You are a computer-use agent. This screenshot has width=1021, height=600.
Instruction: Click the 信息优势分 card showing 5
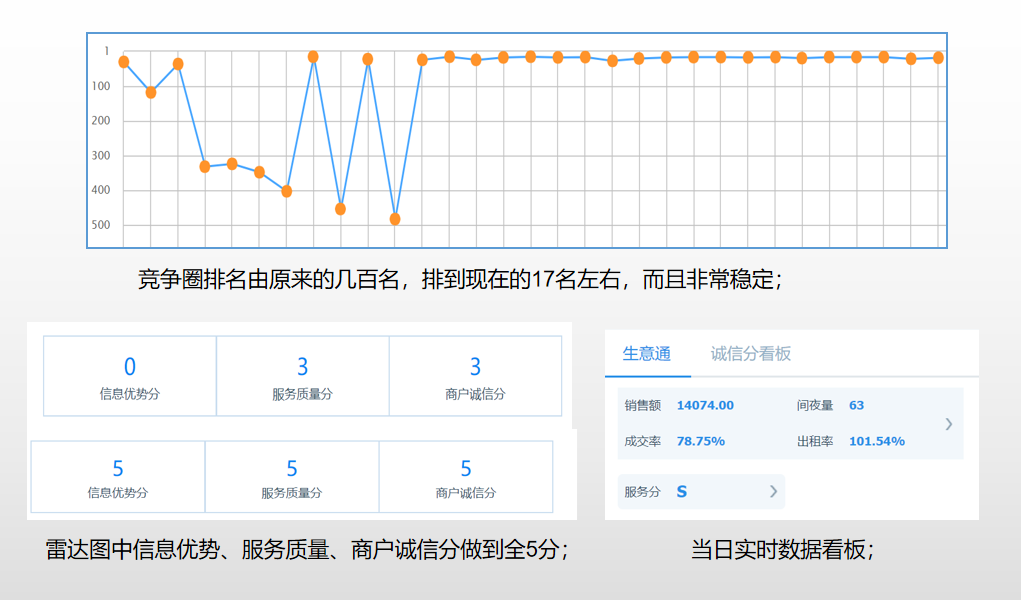tap(118, 477)
